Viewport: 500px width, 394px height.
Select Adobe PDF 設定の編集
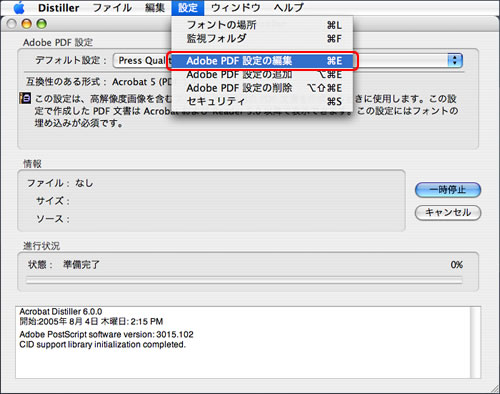262,61
